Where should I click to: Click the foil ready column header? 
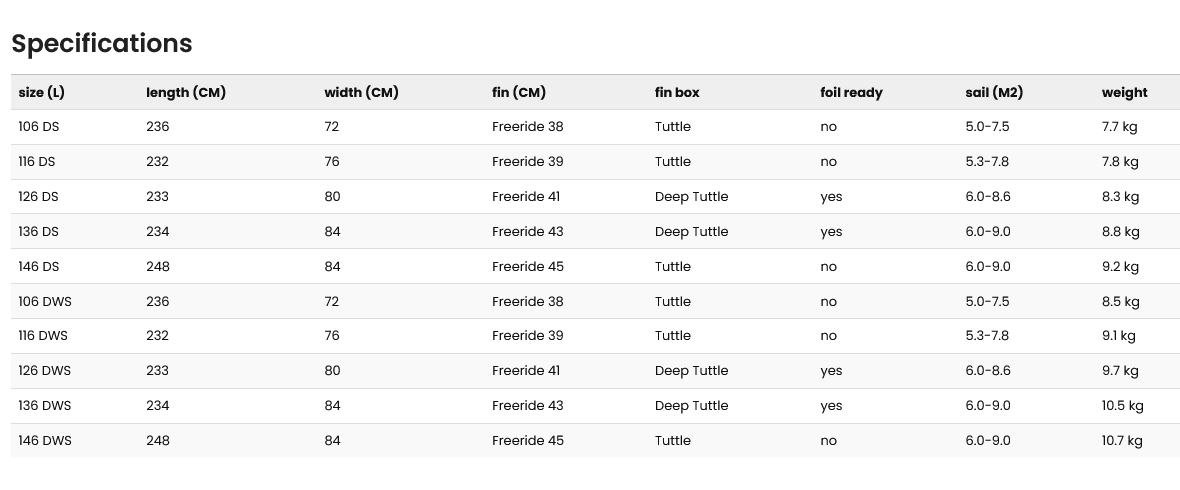851,93
